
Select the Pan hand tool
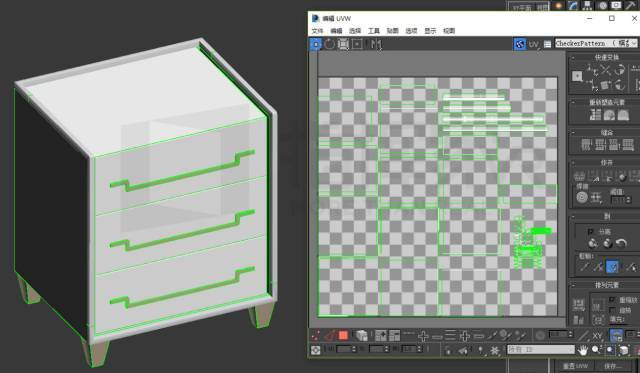pyautogui.click(x=582, y=350)
